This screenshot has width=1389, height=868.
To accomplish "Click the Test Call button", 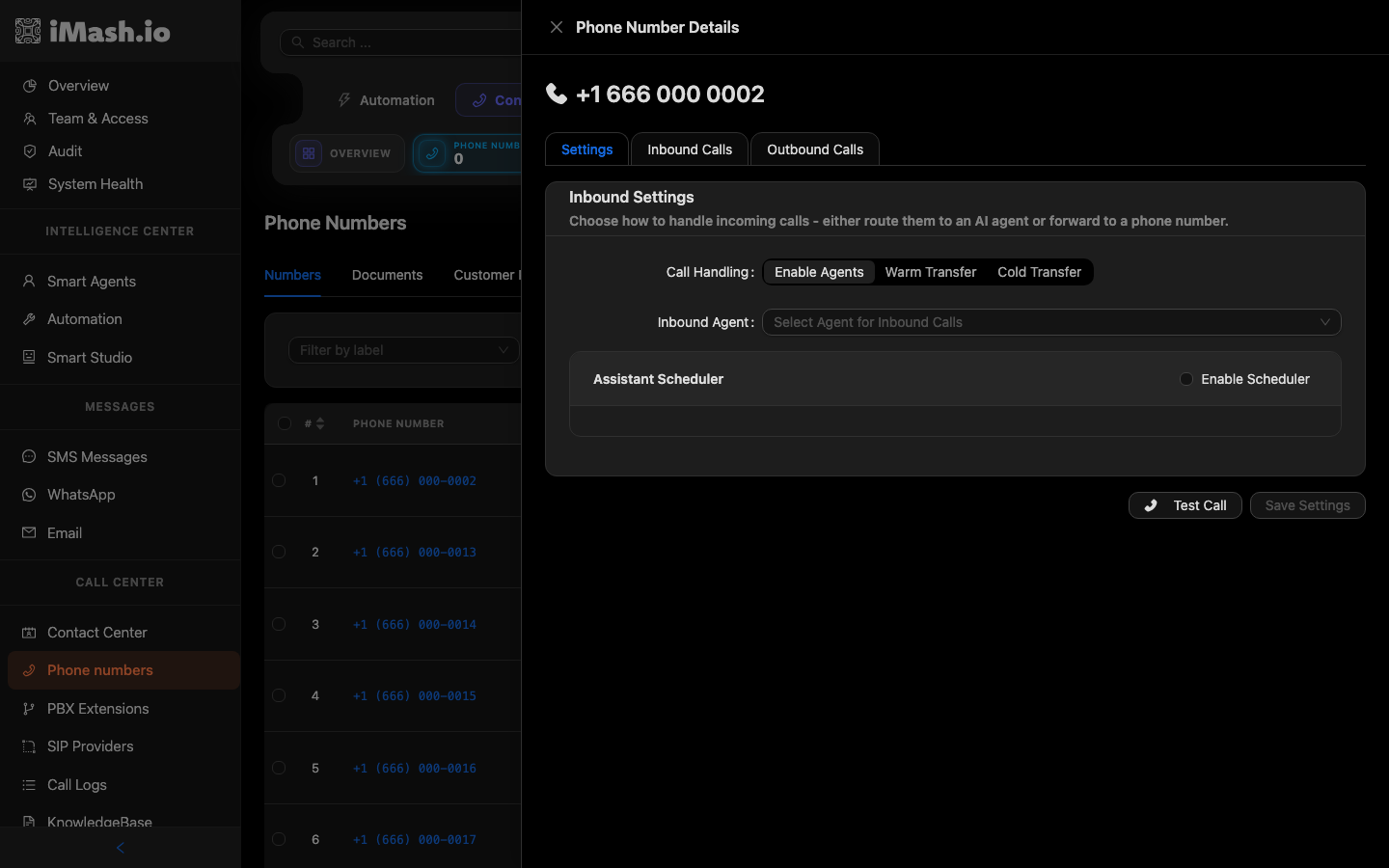I will pos(1185,505).
